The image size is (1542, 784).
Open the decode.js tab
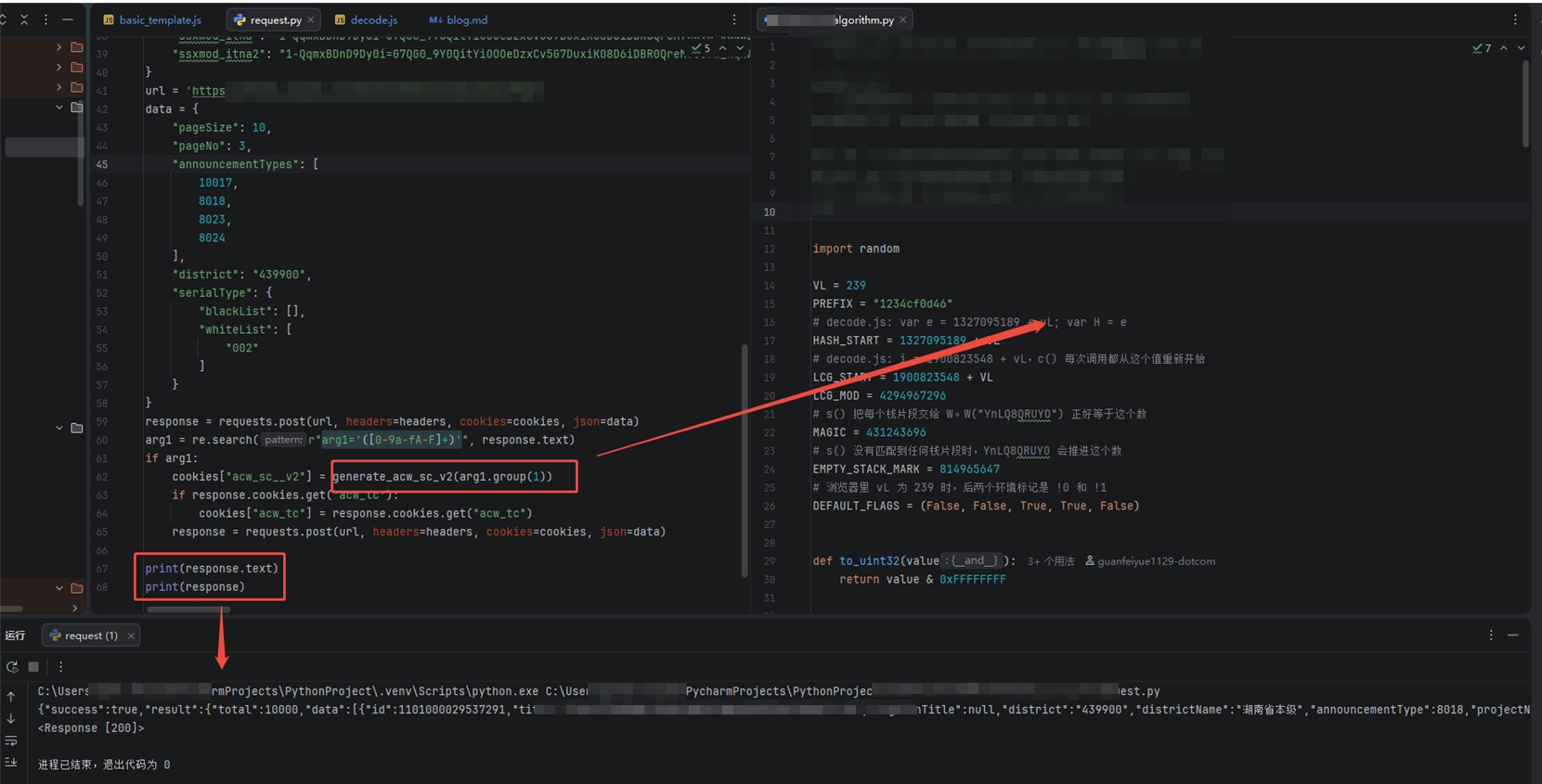tap(366, 19)
